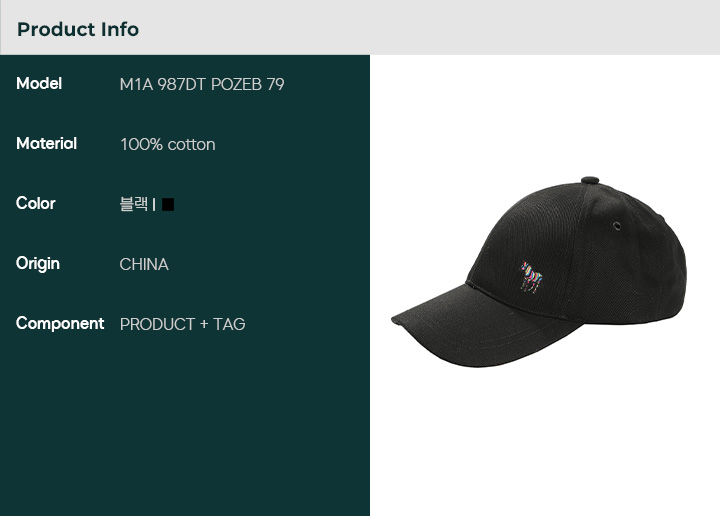Select the CHINA origin value
The width and height of the screenshot is (720, 516).
coord(144,264)
